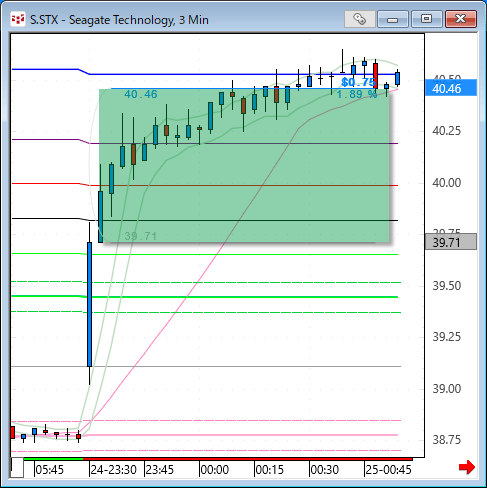Click the 38.75 price scale label
The height and width of the screenshot is (488, 487).
(447, 440)
